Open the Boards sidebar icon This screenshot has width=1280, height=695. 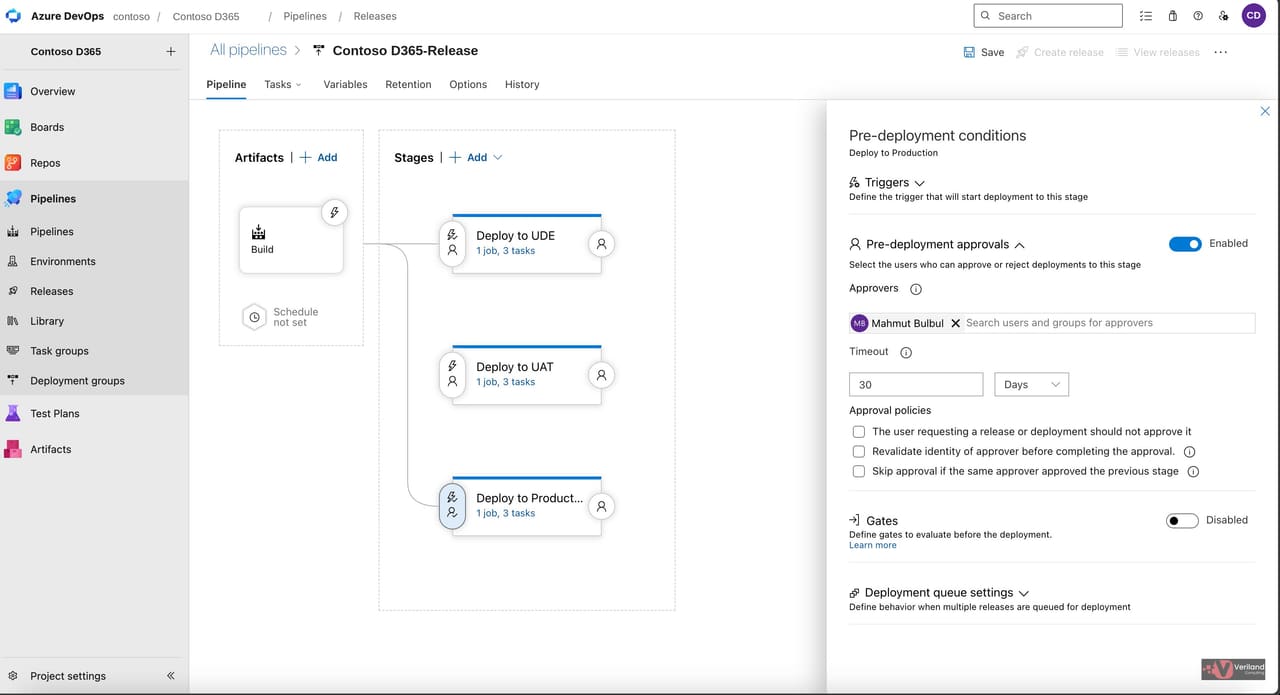13,127
